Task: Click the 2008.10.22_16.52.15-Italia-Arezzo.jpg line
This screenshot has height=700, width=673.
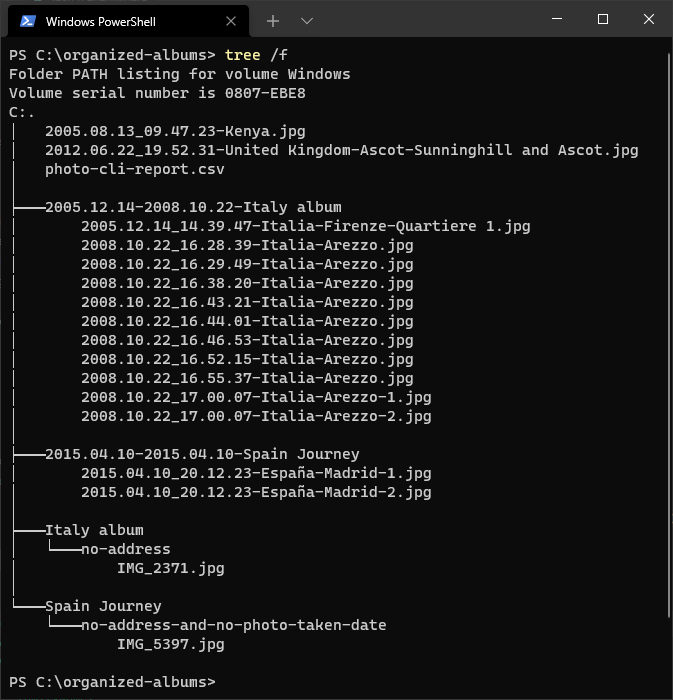Action: tap(247, 359)
